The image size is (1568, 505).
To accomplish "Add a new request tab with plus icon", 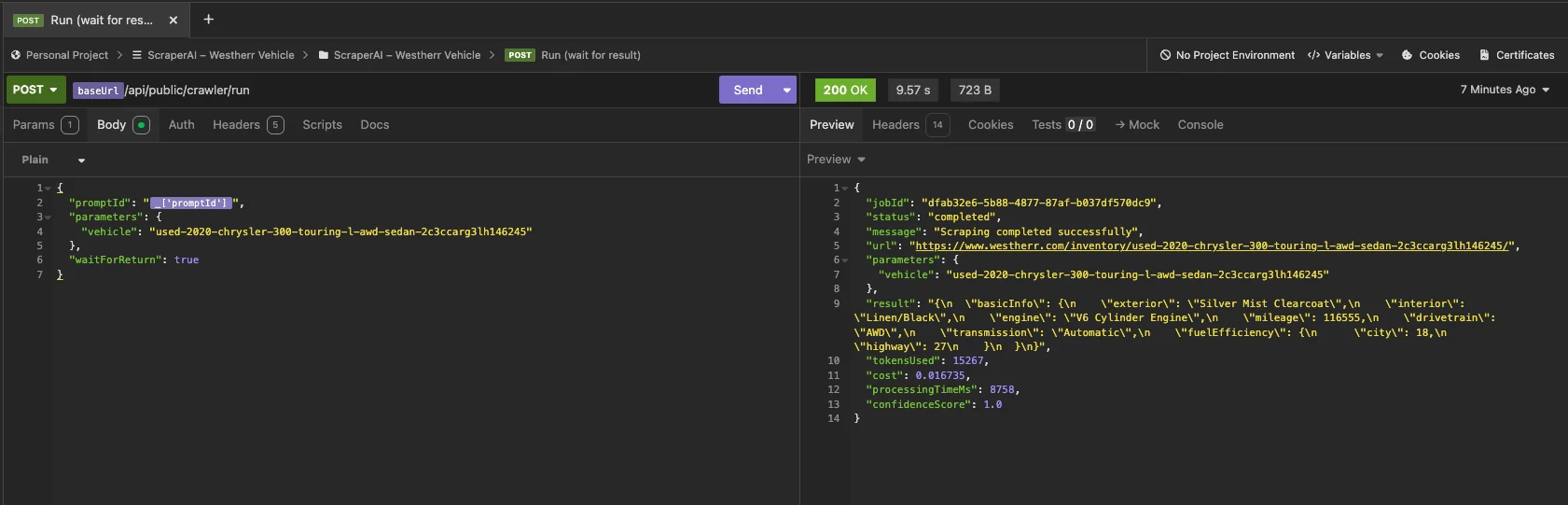I will coord(208,19).
